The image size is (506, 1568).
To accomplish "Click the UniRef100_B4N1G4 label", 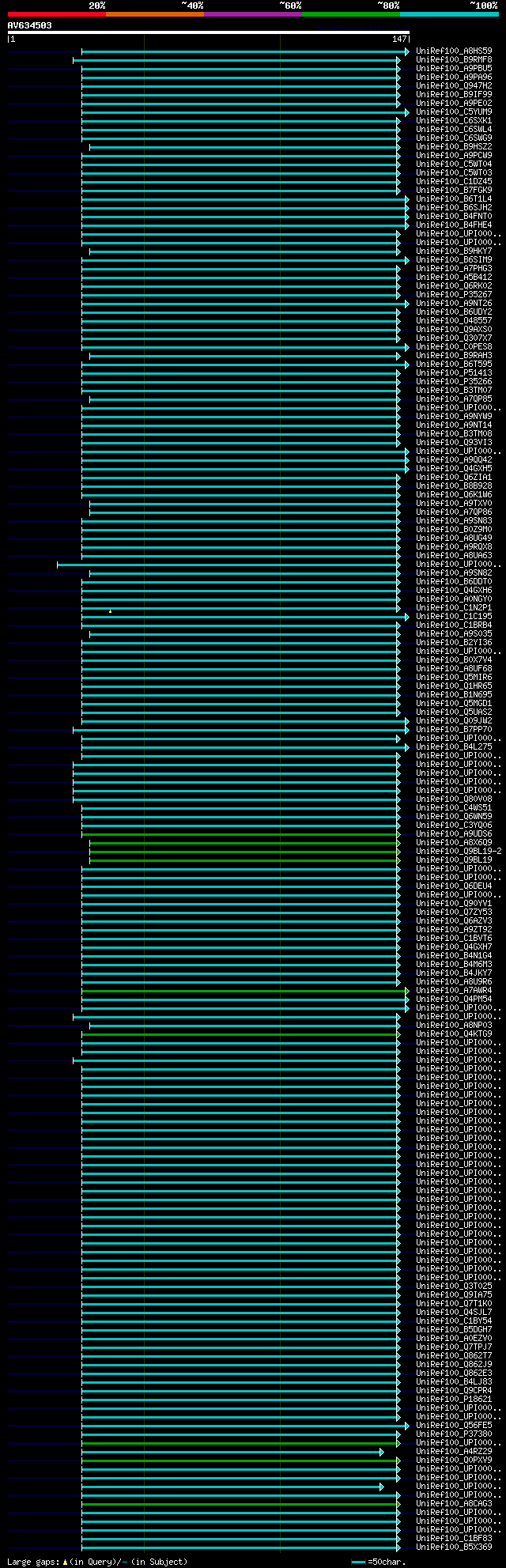I will [x=454, y=956].
